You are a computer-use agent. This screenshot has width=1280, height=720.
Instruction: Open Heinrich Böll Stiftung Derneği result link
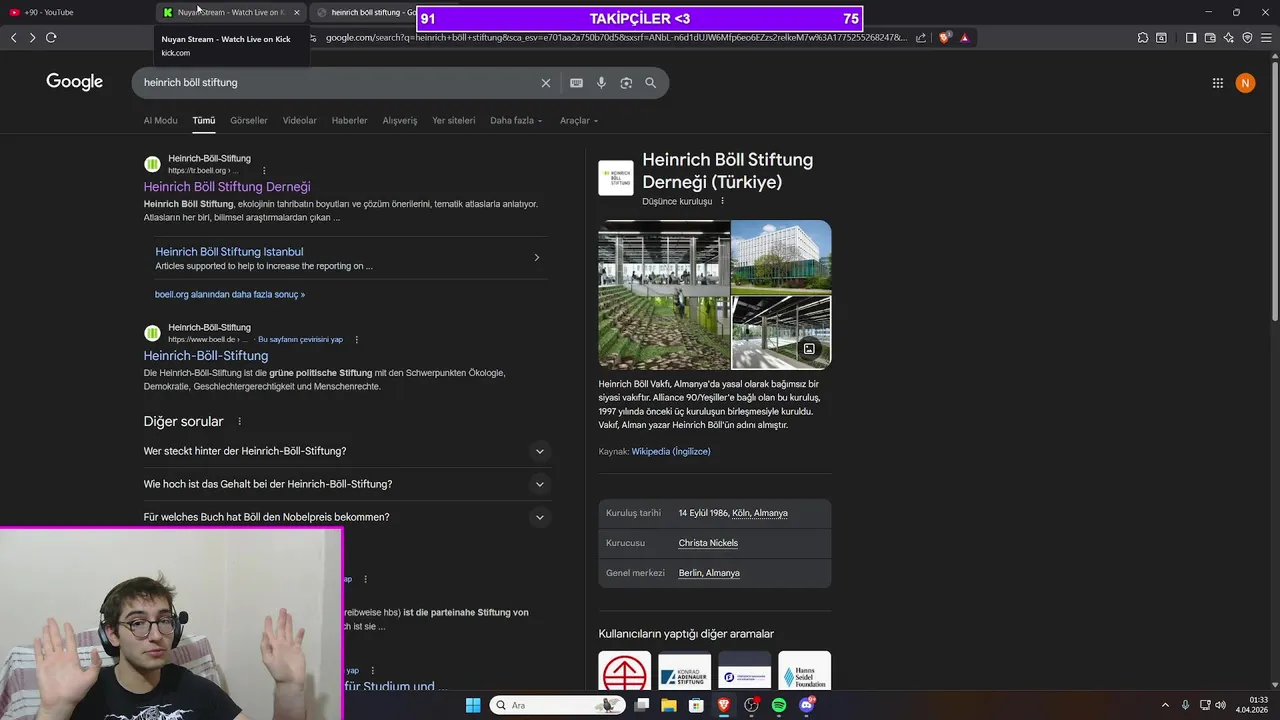pyautogui.click(x=227, y=187)
